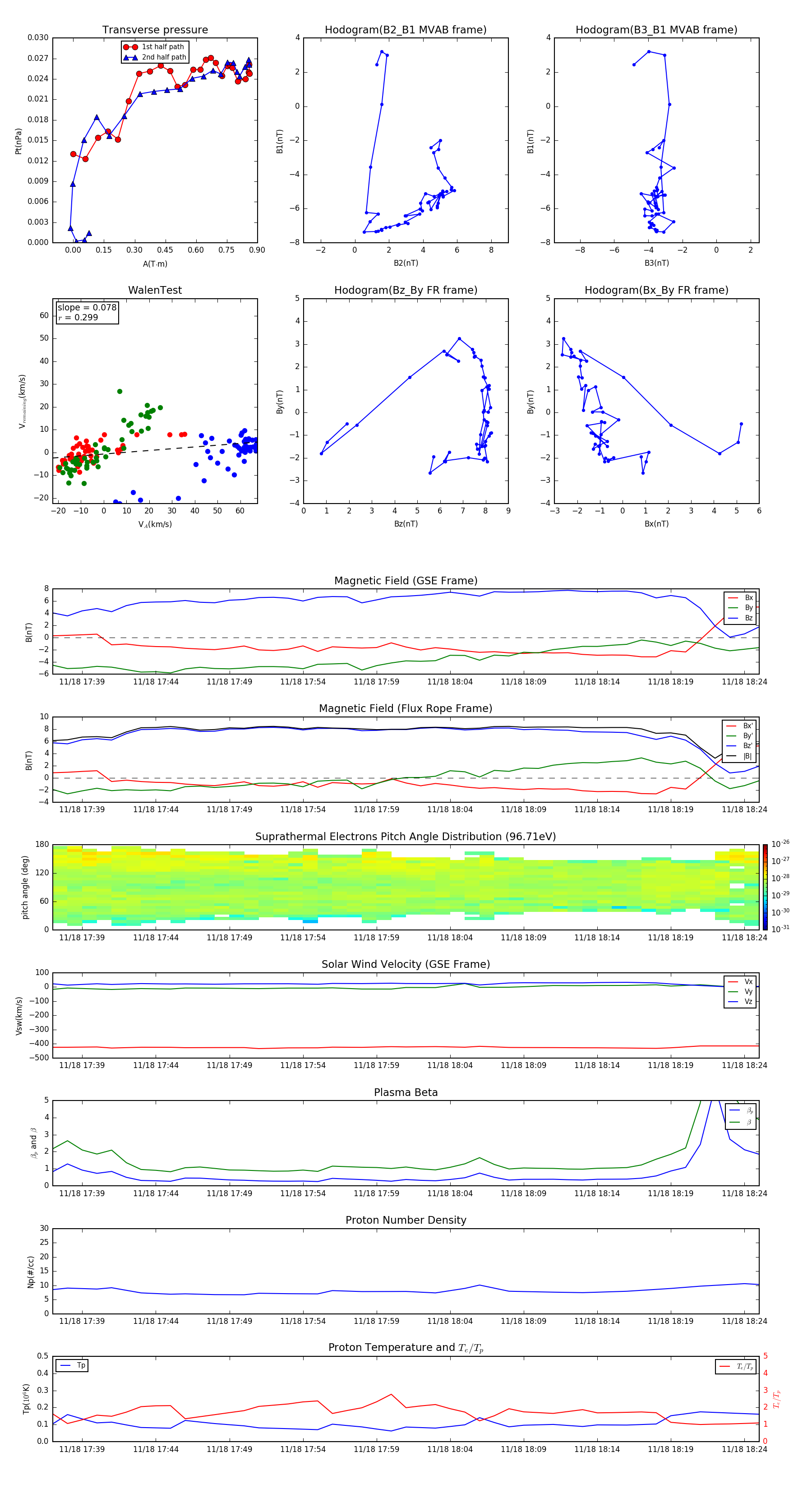Click the Np(#/cc) y-axis label
The height and width of the screenshot is (1489, 812).
(x=31, y=1272)
